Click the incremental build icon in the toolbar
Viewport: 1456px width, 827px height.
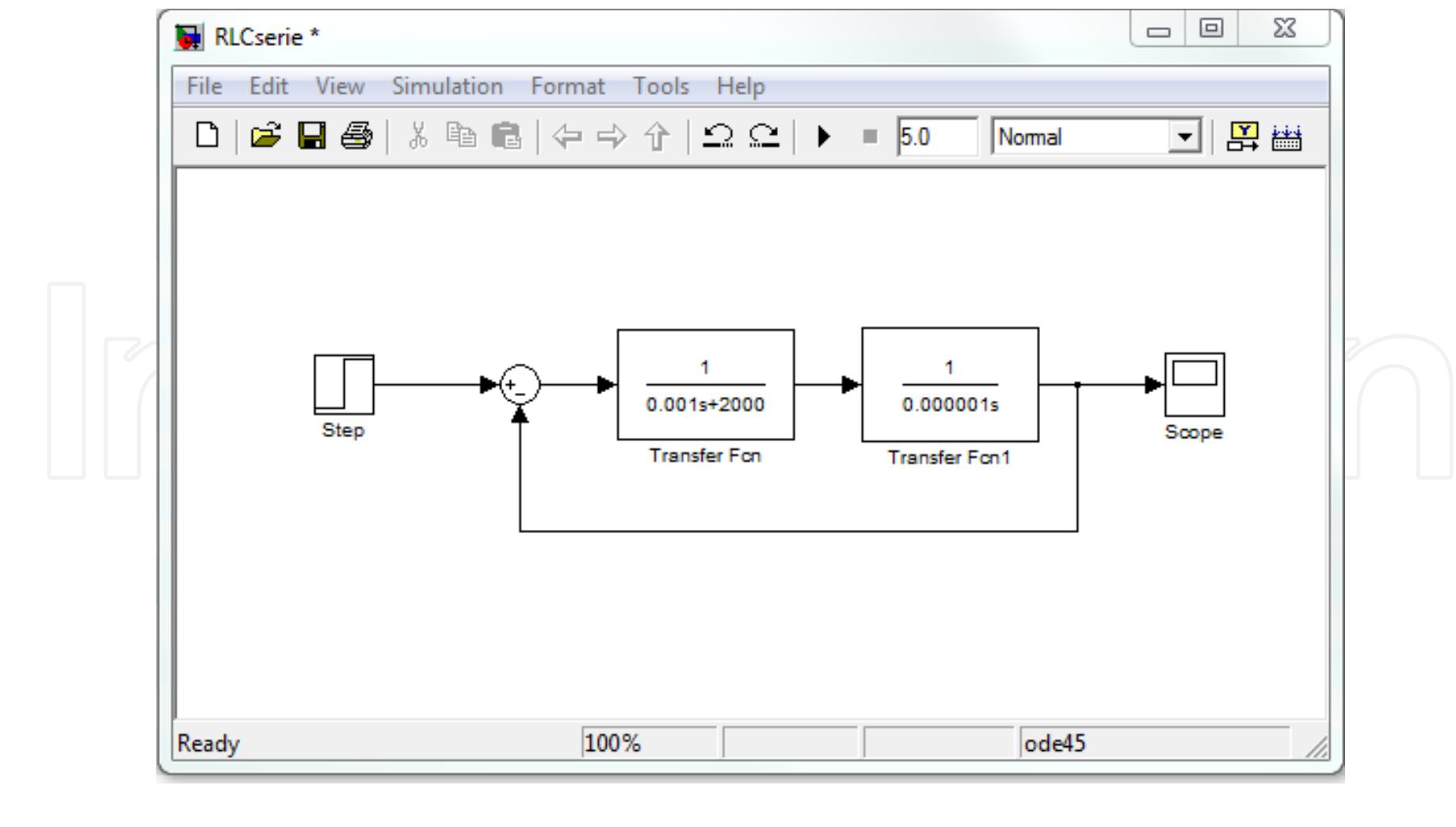[x=1241, y=137]
